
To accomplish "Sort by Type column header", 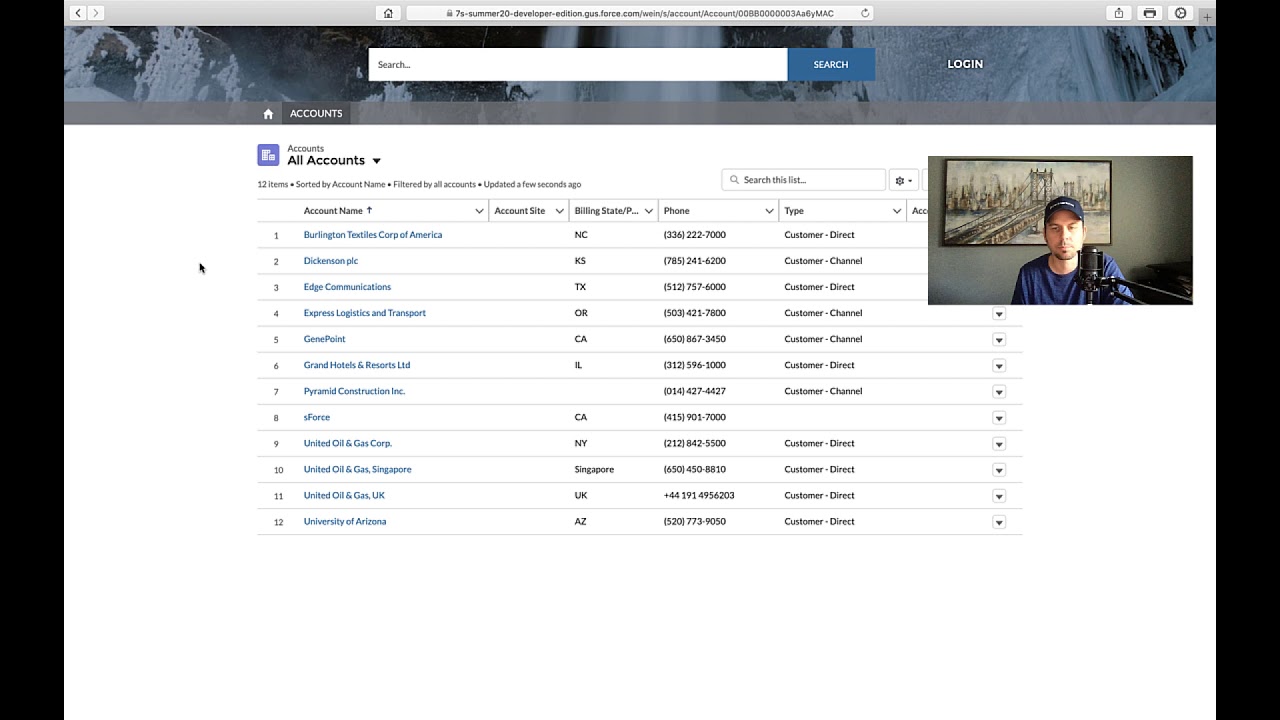I will point(794,211).
